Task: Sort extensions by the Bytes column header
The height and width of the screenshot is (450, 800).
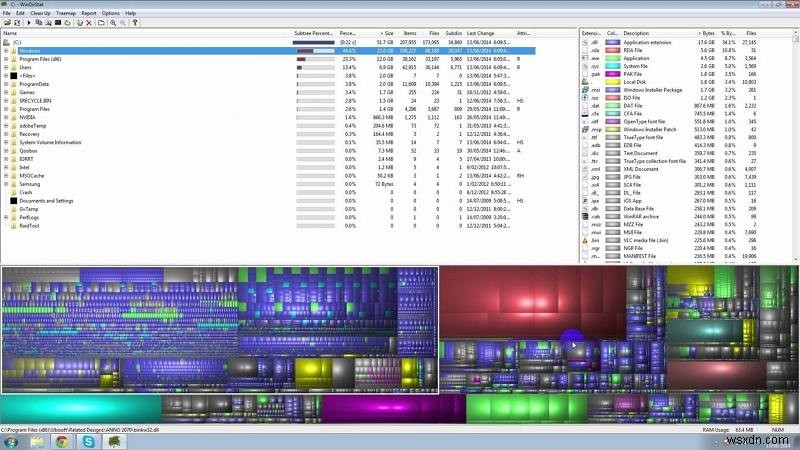Action: click(706, 33)
